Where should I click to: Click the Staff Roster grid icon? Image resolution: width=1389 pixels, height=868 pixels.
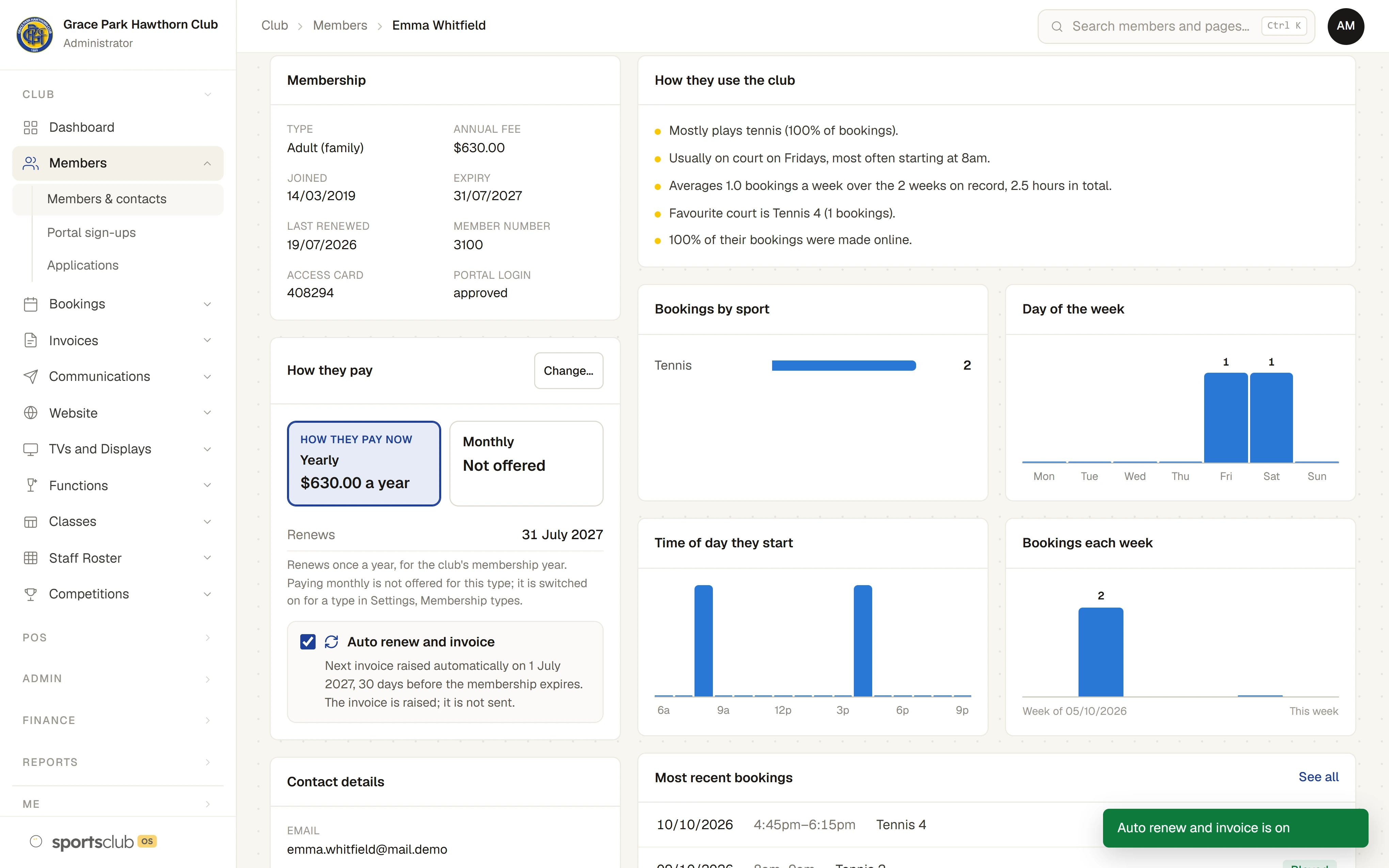[30, 558]
